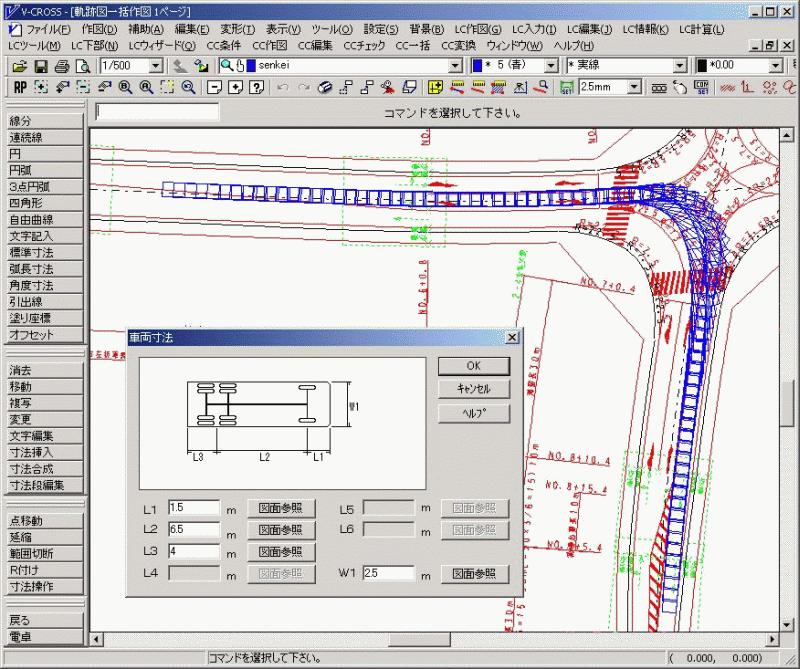Click the Print Preview icon
This screenshot has width=800, height=669.
(82, 65)
